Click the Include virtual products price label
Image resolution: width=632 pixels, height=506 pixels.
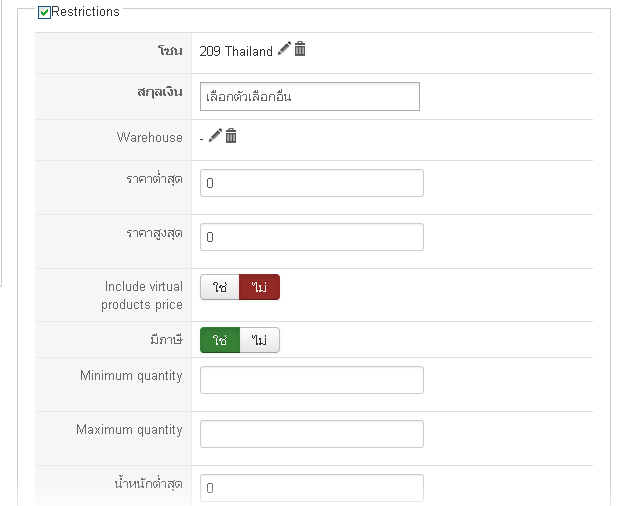pyautogui.click(x=142, y=296)
